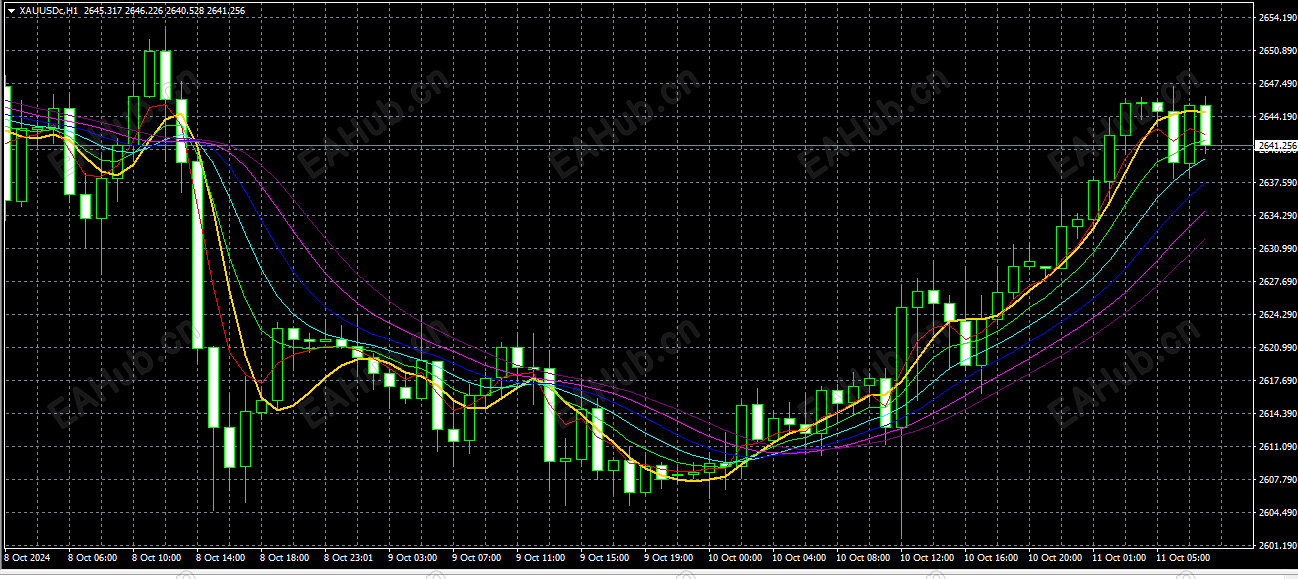Screen dimensions: 1298x579
Task: Click the 9 Oct 15:00 time label
Action: (605, 557)
